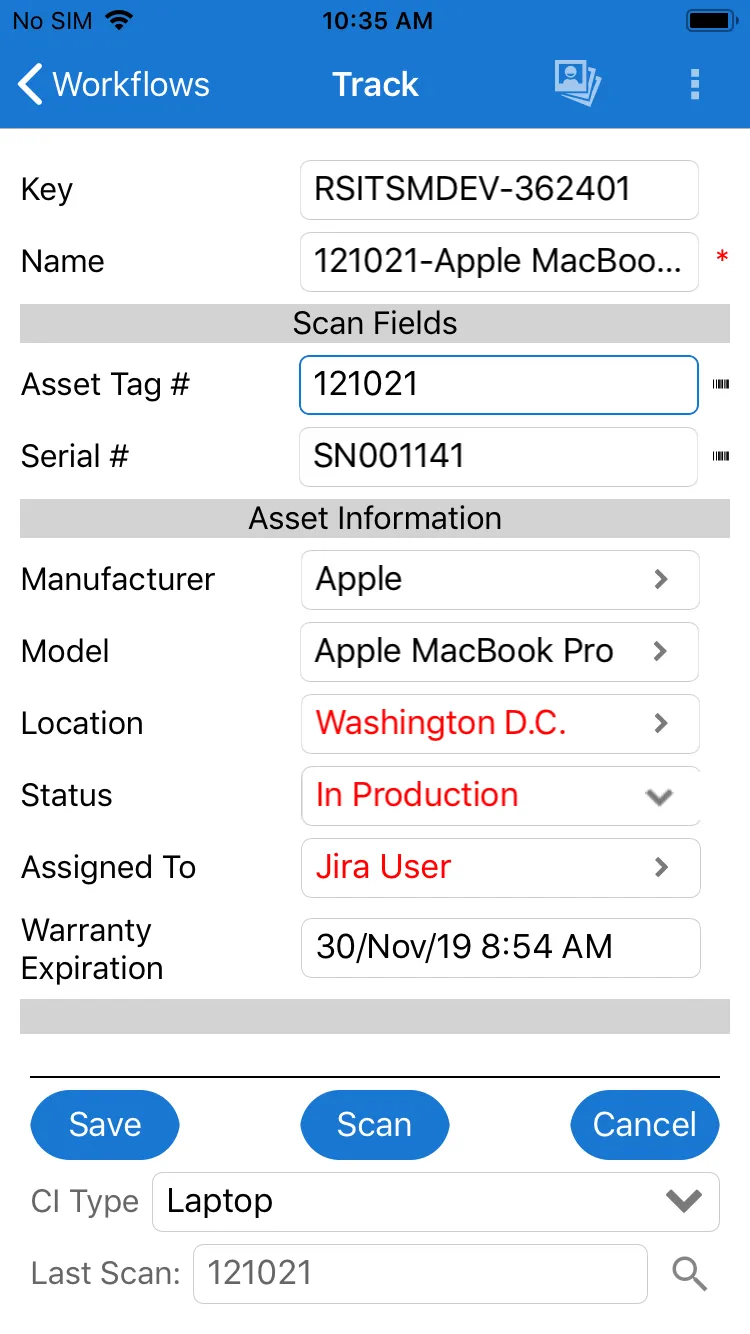Open the Manufacturer Apple picker
Image resolution: width=750 pixels, height=1334 pixels.
pyautogui.click(x=500, y=579)
